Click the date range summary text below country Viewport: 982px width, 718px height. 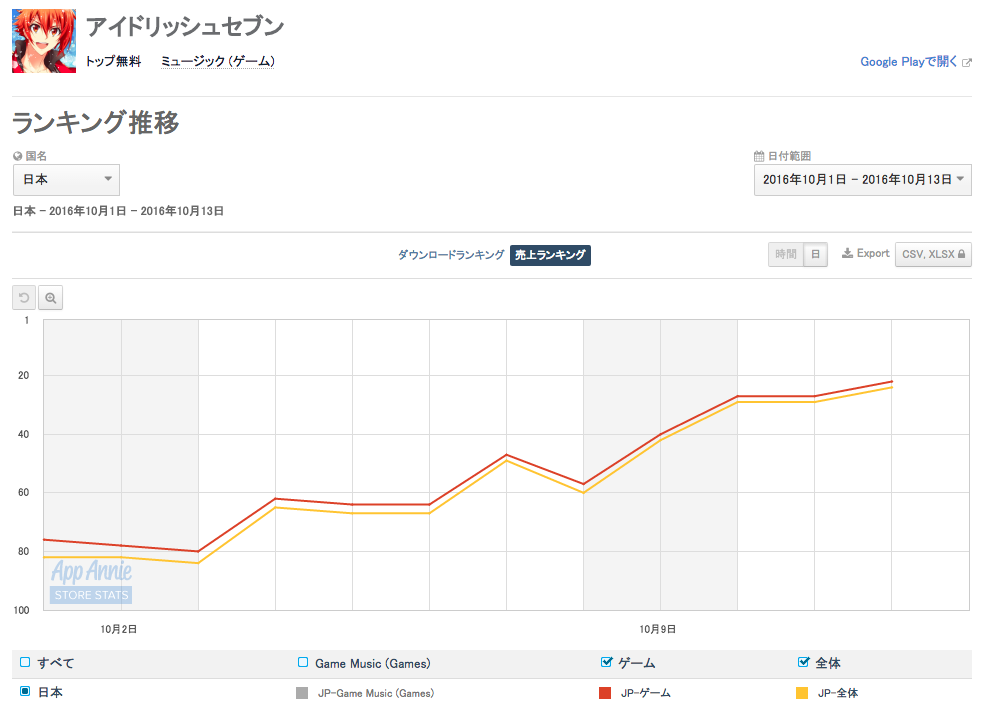tap(118, 211)
